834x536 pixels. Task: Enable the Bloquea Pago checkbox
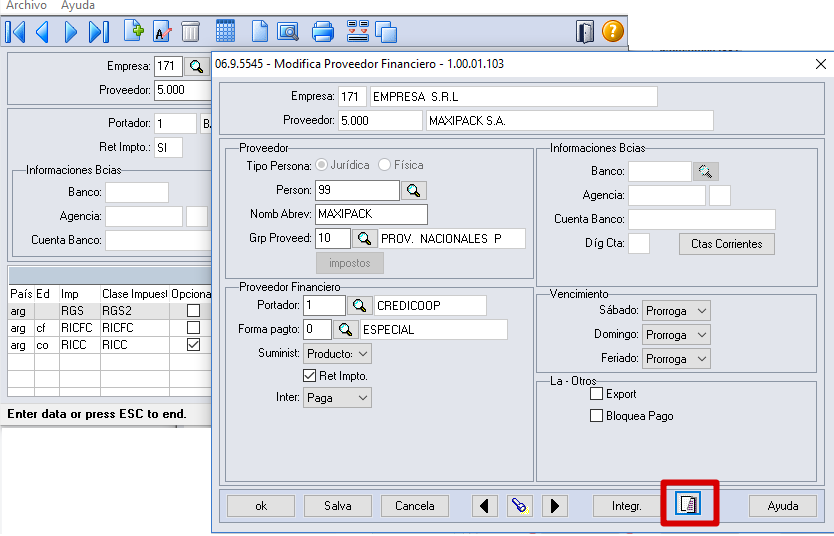point(596,416)
